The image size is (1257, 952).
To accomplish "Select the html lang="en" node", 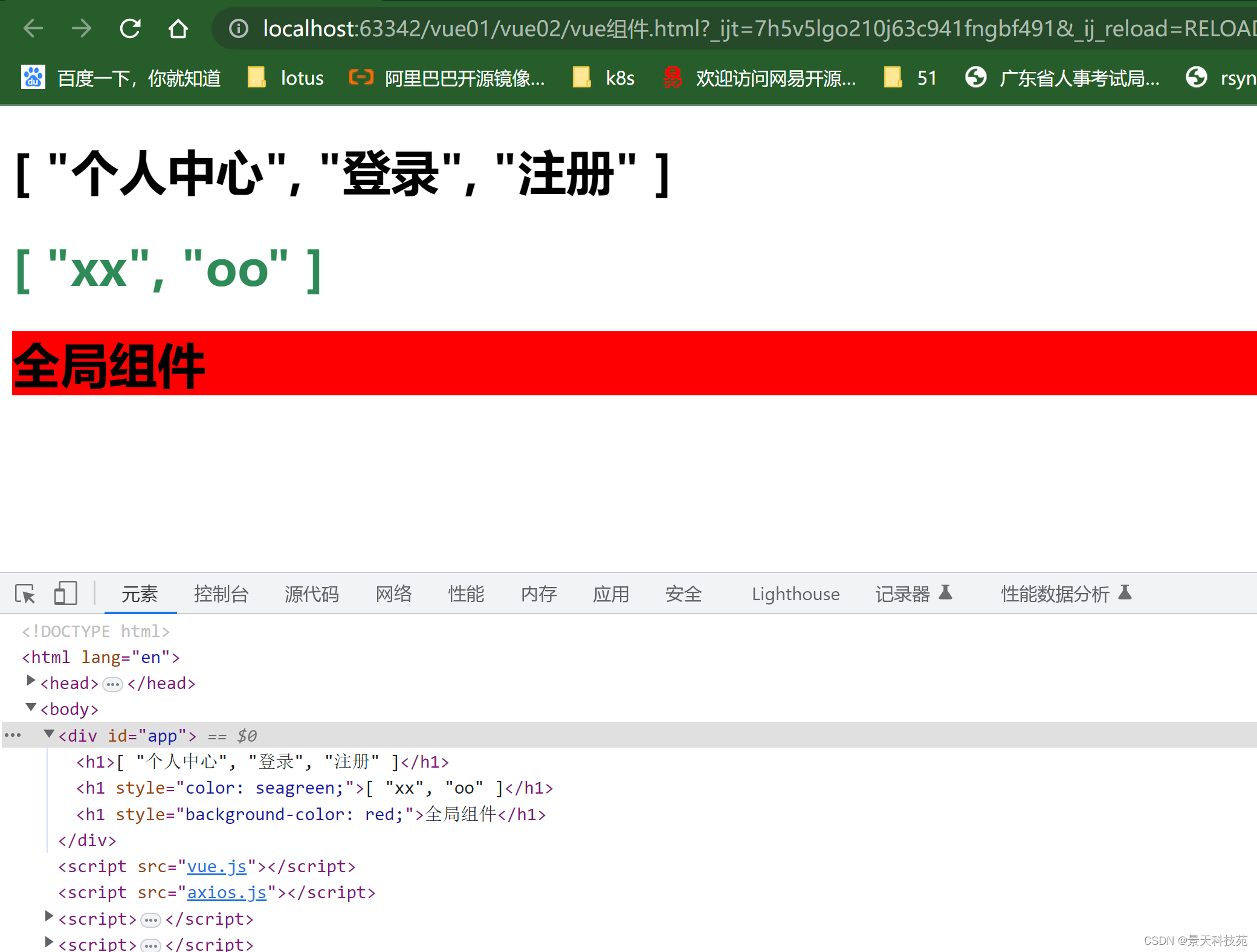I will (101, 657).
